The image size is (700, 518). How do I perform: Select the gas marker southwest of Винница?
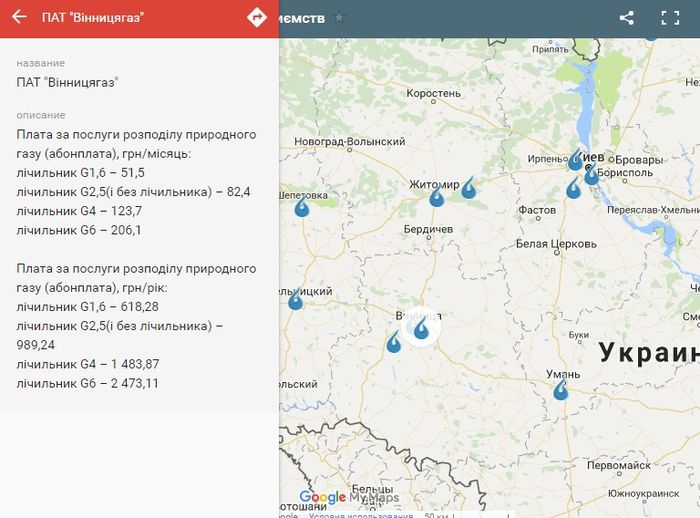point(394,342)
